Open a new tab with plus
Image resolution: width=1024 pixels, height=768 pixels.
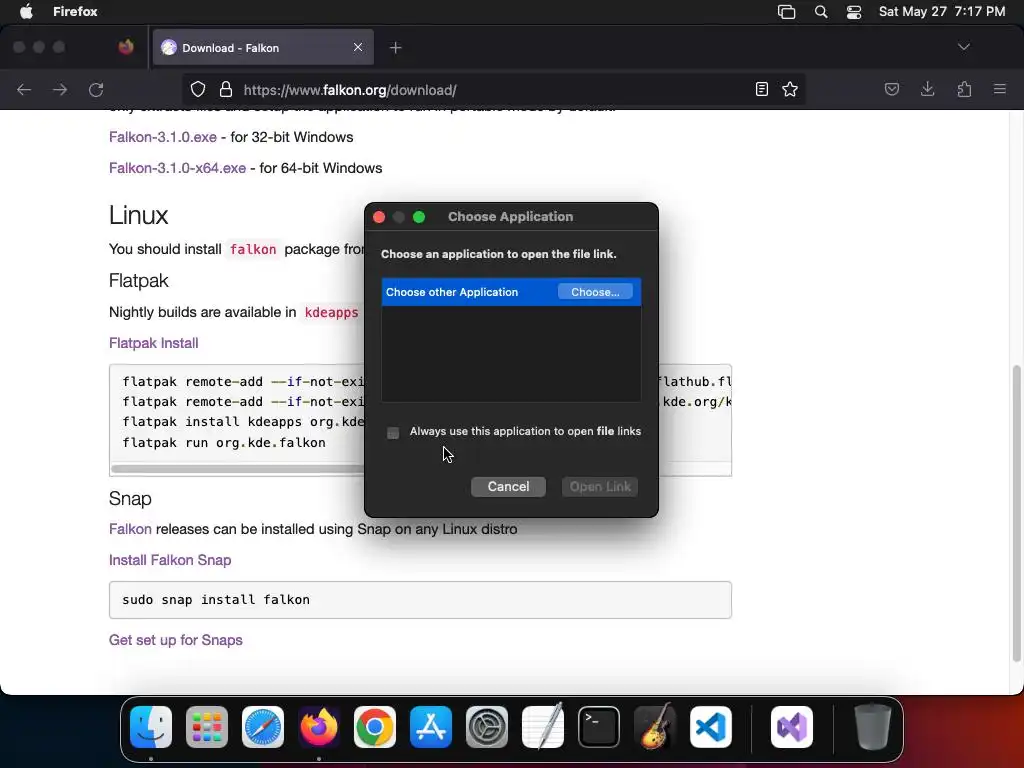(395, 48)
